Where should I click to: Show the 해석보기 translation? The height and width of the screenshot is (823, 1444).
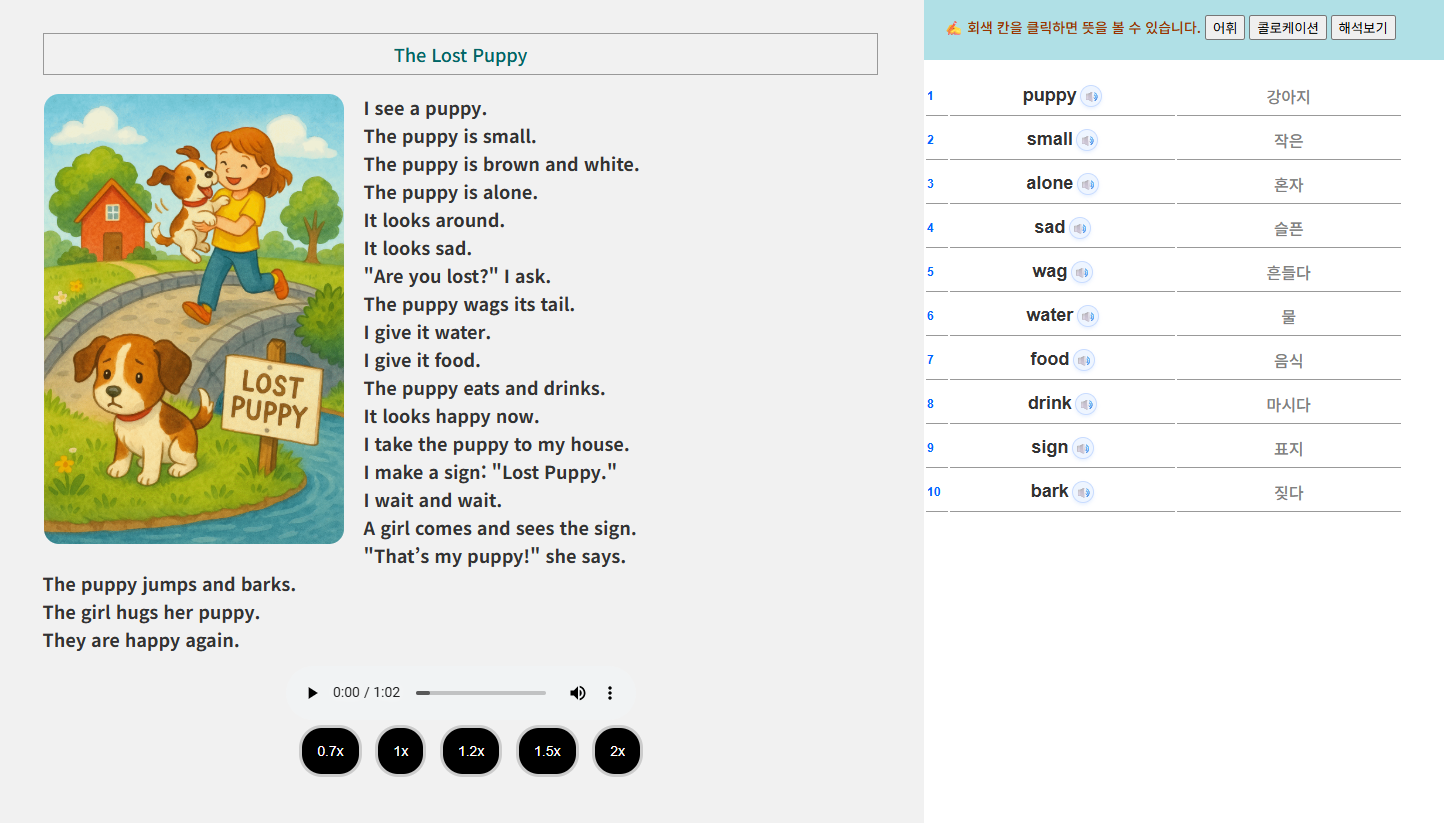pyautogui.click(x=1362, y=28)
